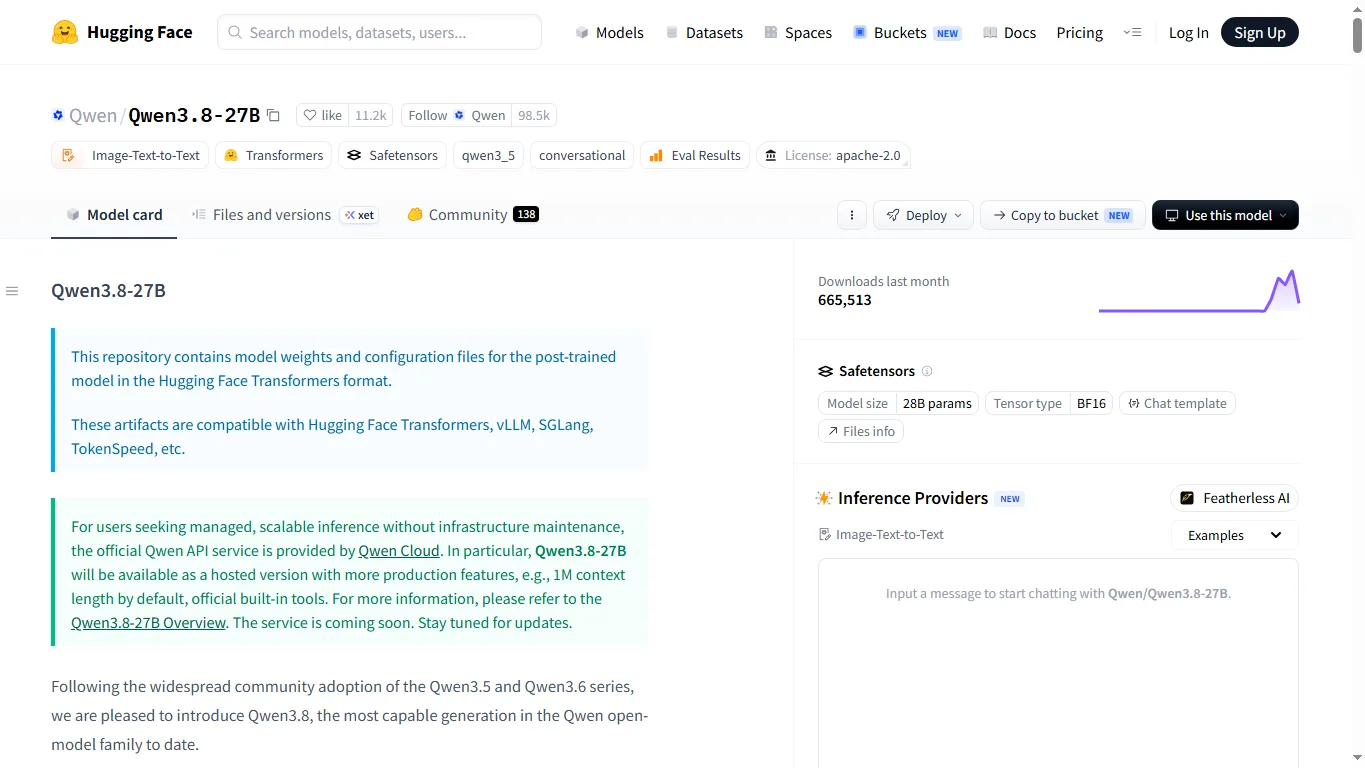This screenshot has width=1365, height=768.
Task: Click the downloads trend chart
Action: click(1199, 291)
